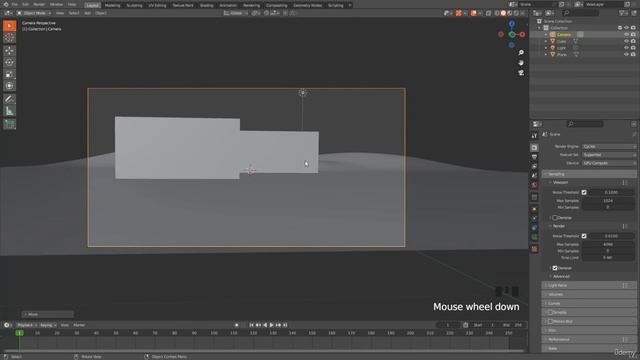Select the Move tool

click(9, 51)
